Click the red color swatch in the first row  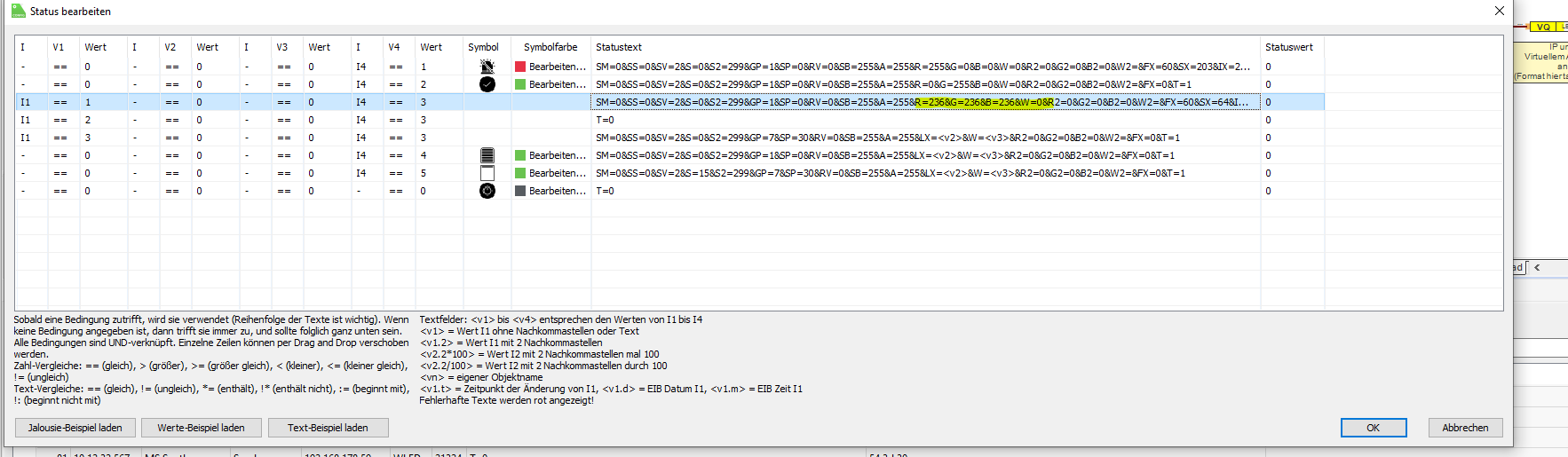coord(520,67)
